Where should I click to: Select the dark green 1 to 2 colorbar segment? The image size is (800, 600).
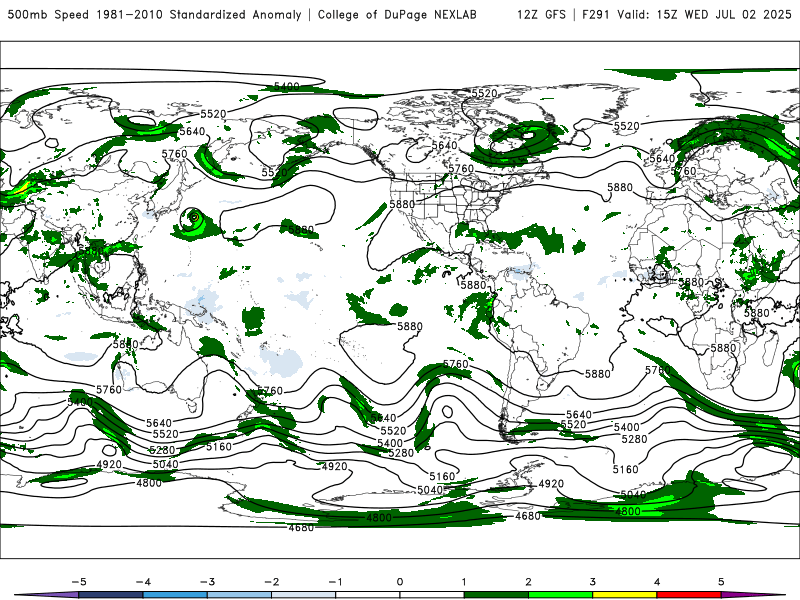tap(496, 595)
